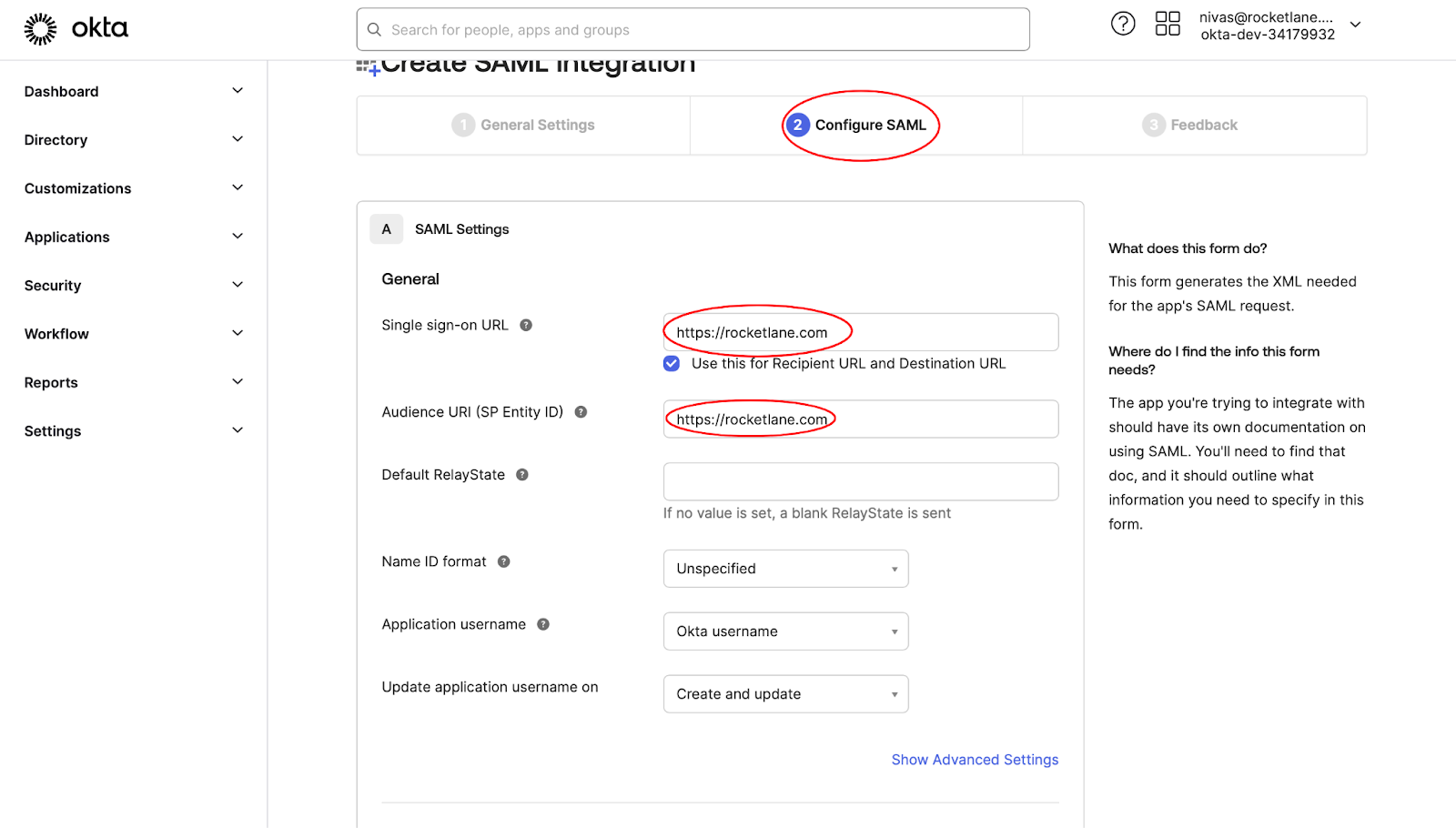Click the 'General' subsection heading
This screenshot has height=828, width=1456.
tap(410, 279)
